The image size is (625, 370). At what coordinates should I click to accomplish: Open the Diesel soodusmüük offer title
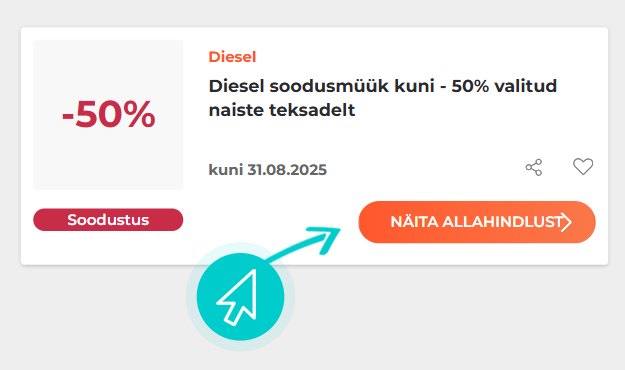pyautogui.click(x=383, y=98)
